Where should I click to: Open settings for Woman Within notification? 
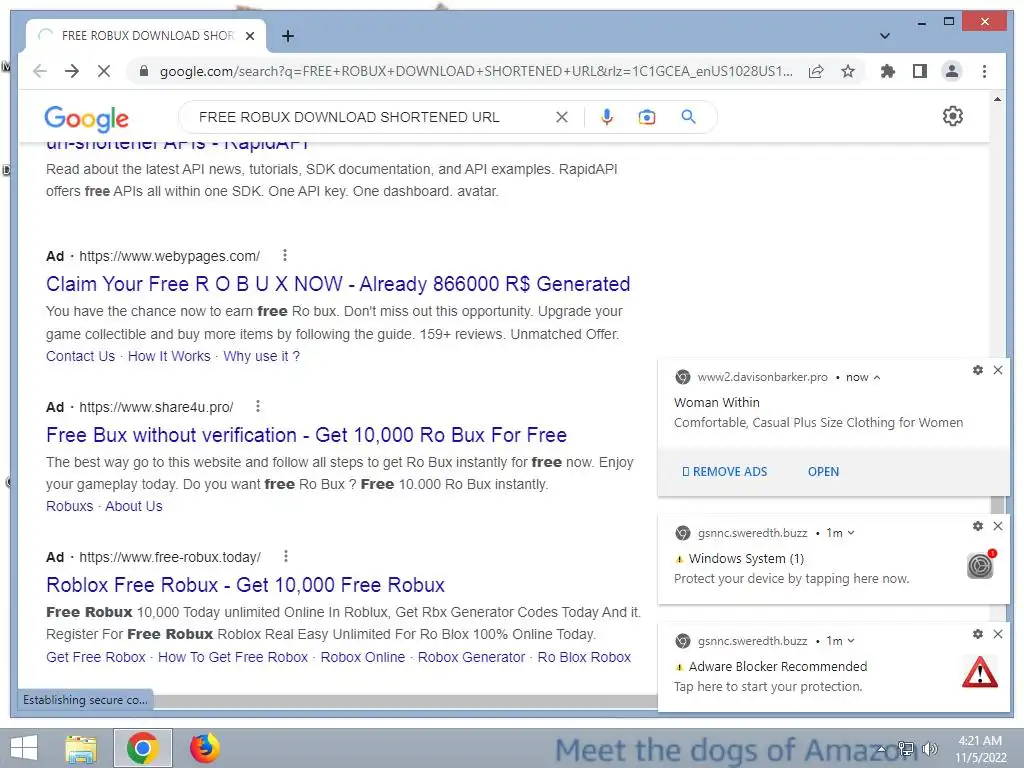click(x=978, y=370)
